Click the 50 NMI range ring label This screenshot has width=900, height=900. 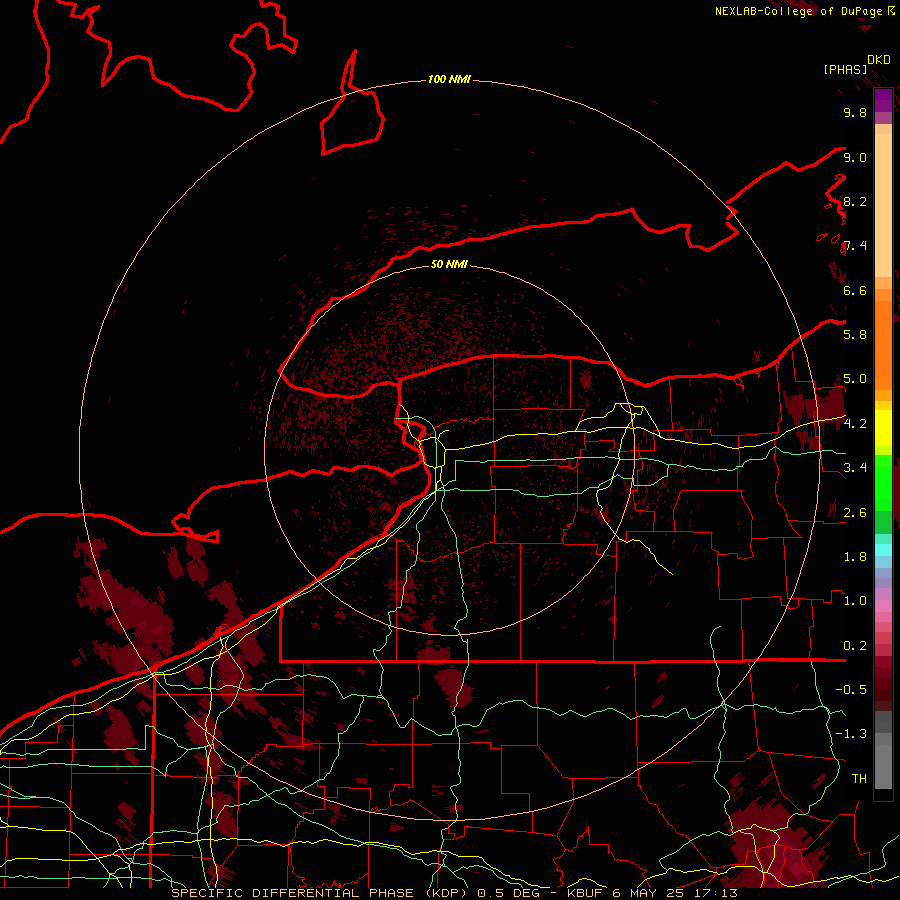click(449, 265)
